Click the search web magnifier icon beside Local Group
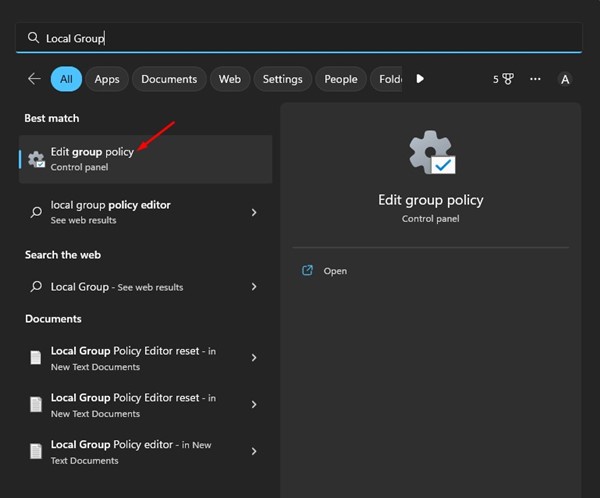The image size is (600, 498). [x=36, y=287]
